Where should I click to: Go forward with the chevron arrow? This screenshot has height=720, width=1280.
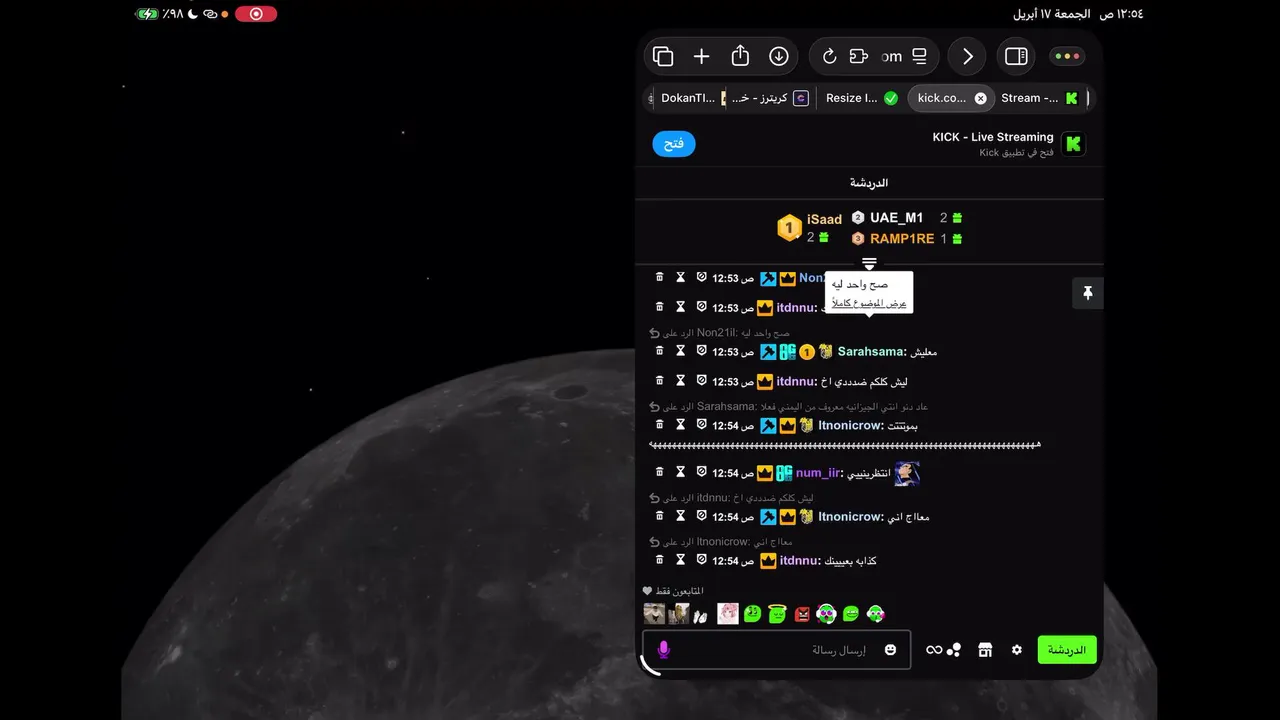coord(967,57)
